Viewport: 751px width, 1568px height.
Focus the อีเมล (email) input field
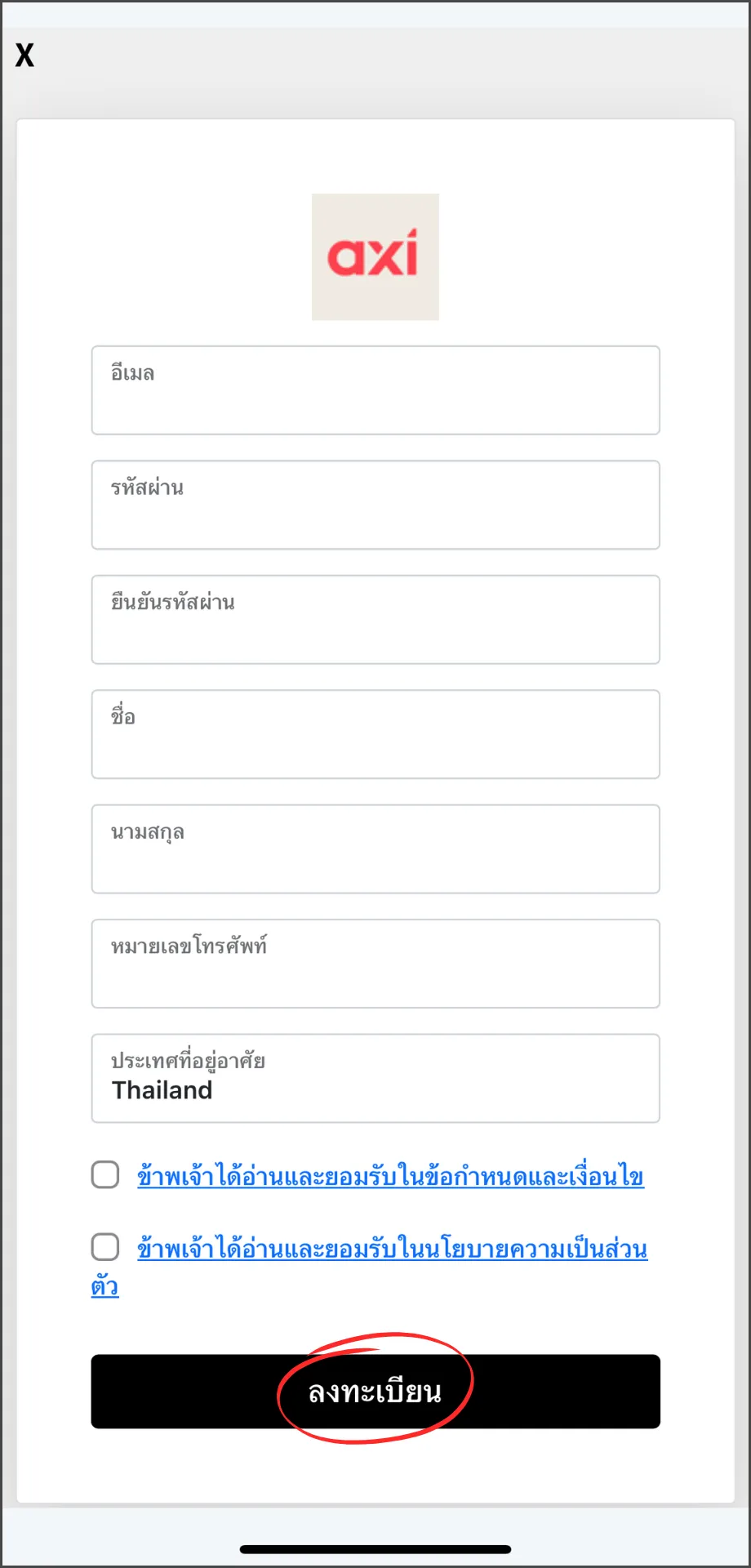(375, 390)
